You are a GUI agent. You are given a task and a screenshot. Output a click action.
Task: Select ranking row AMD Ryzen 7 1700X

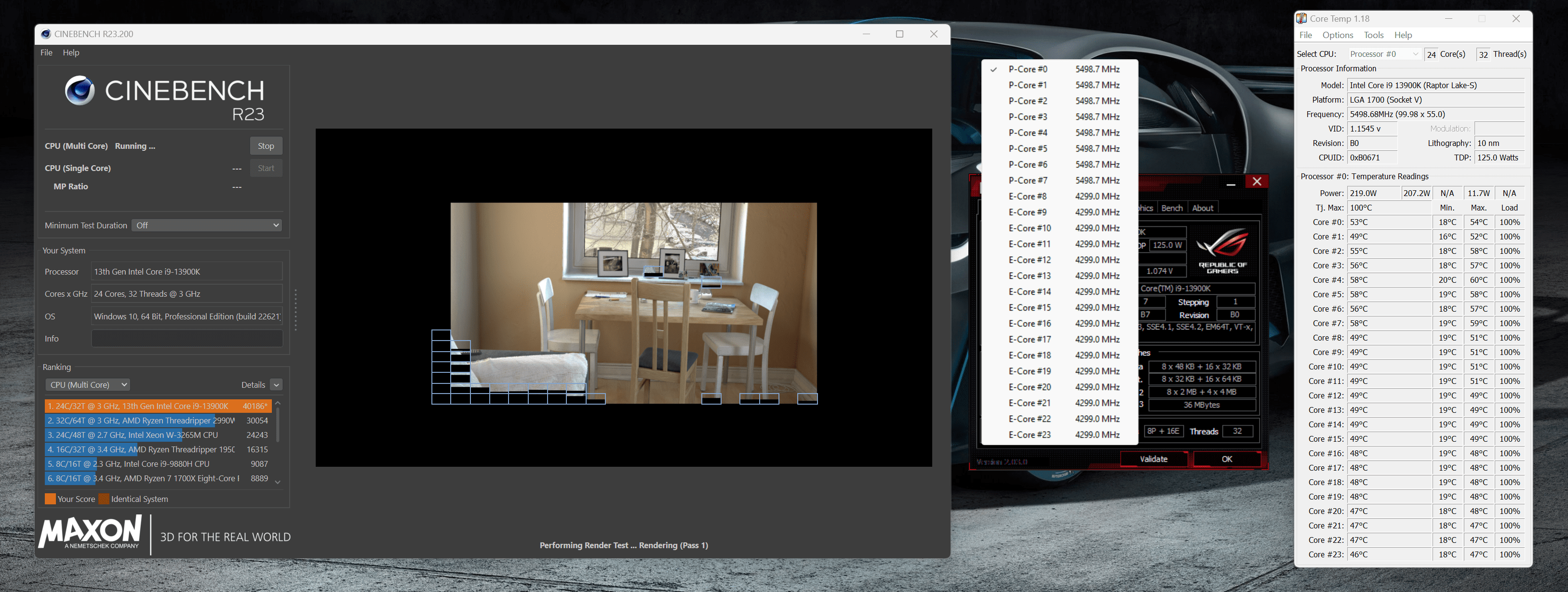[158, 479]
